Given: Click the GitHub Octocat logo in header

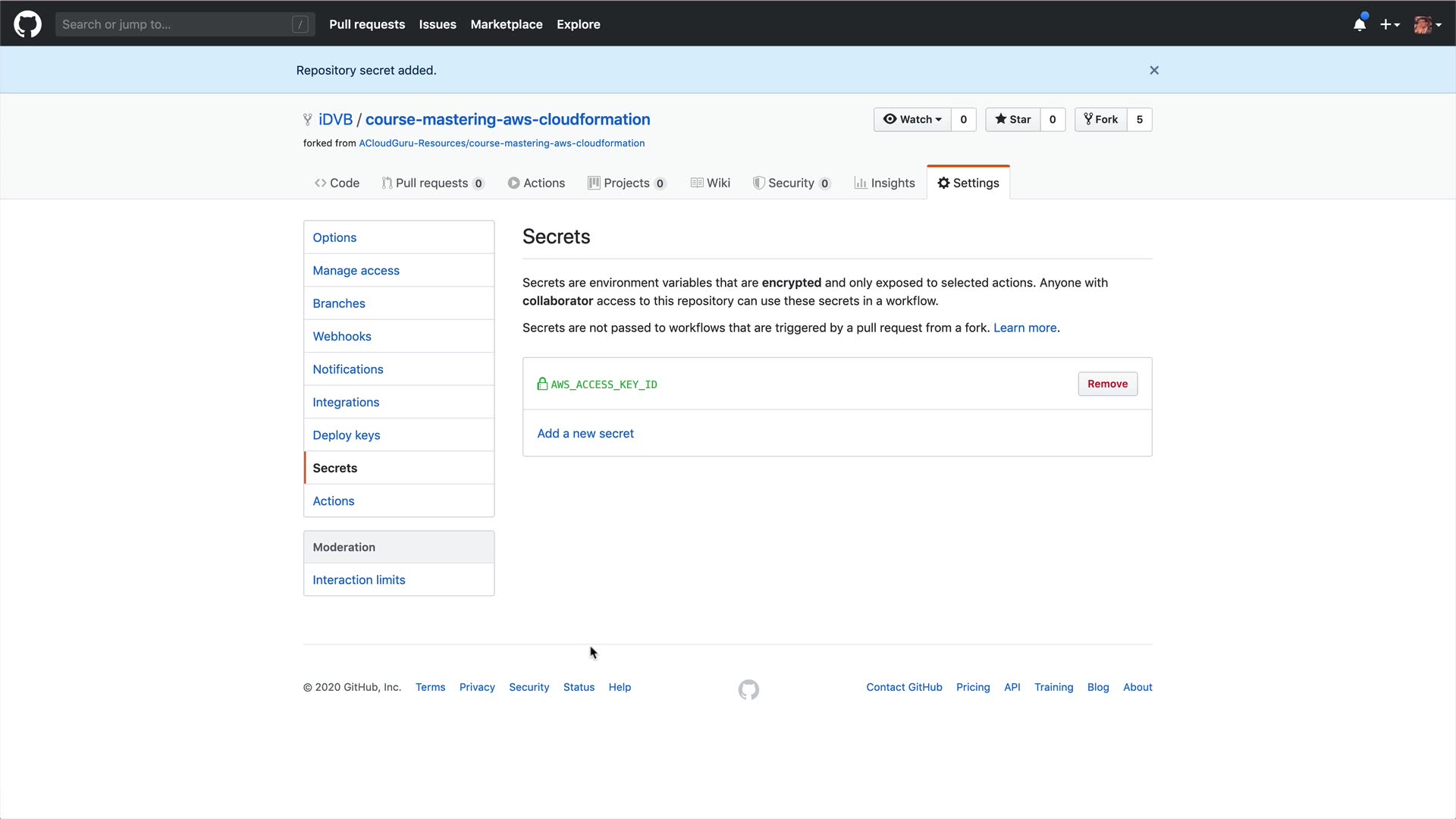Looking at the screenshot, I should tap(27, 24).
